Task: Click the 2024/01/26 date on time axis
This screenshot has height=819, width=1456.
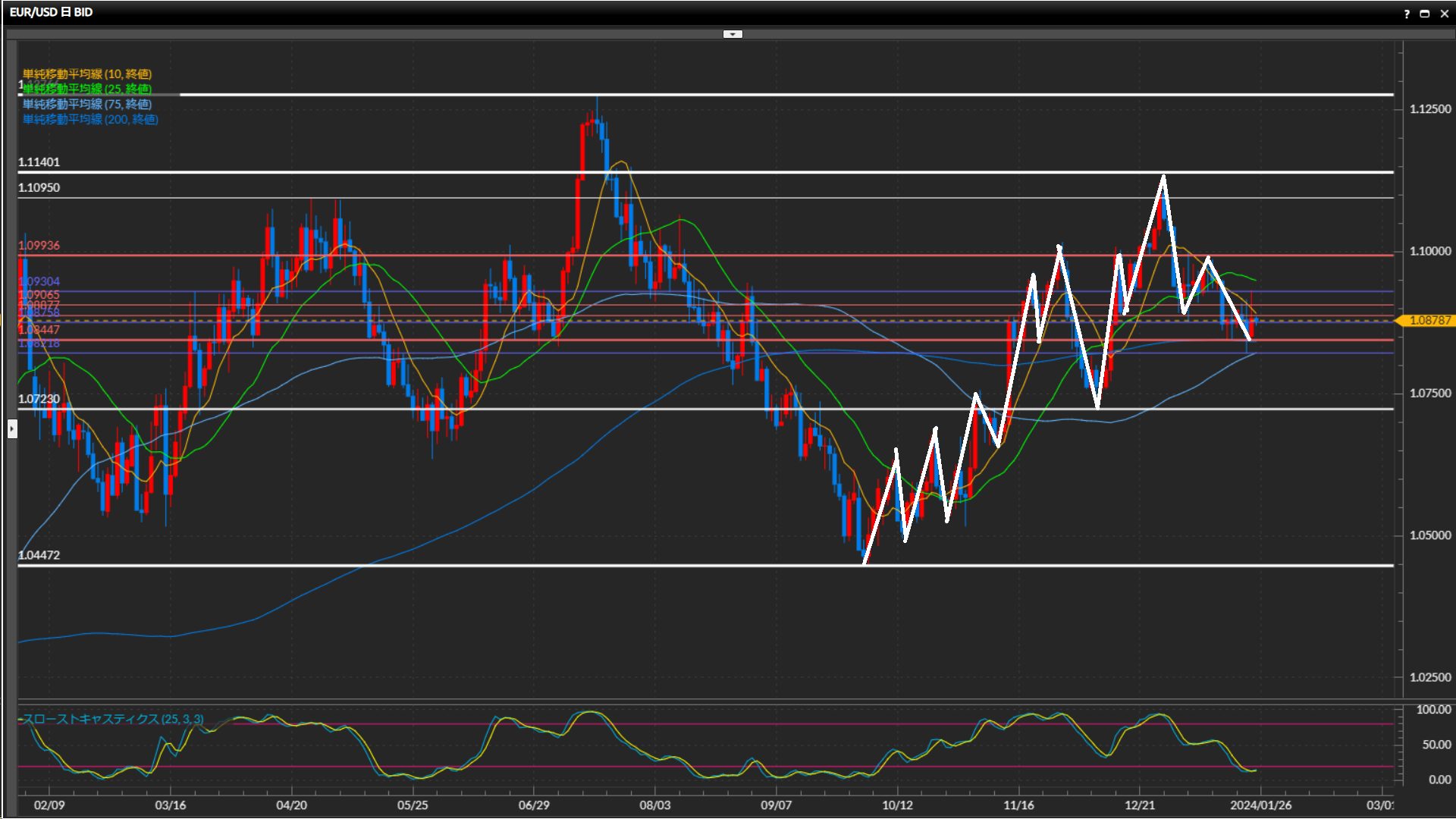Action: pyautogui.click(x=1260, y=805)
